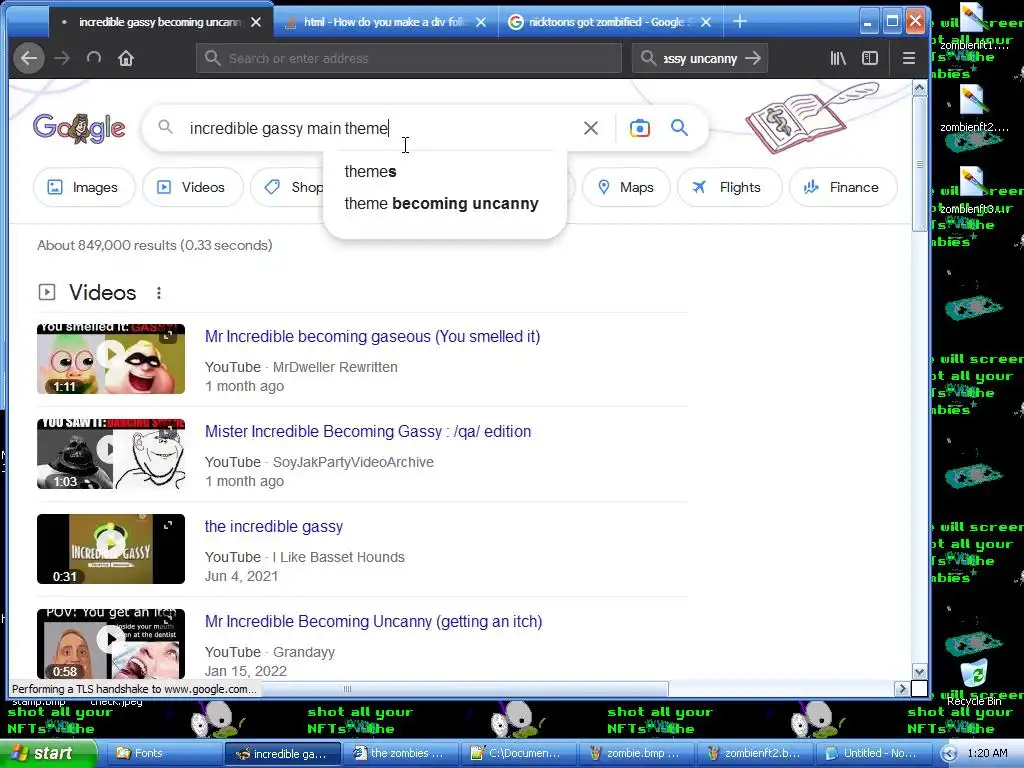Click the browser forward arrow

tap(62, 58)
